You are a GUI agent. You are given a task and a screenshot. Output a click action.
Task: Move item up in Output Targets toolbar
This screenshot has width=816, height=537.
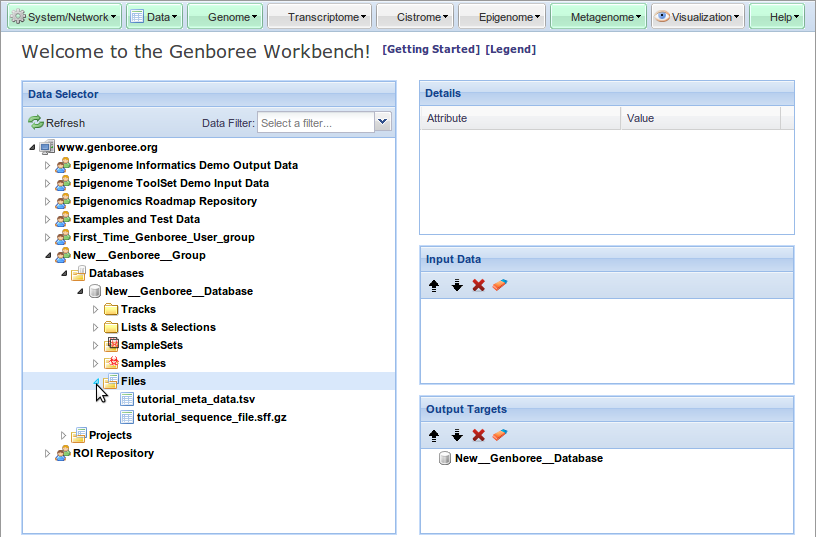click(434, 436)
